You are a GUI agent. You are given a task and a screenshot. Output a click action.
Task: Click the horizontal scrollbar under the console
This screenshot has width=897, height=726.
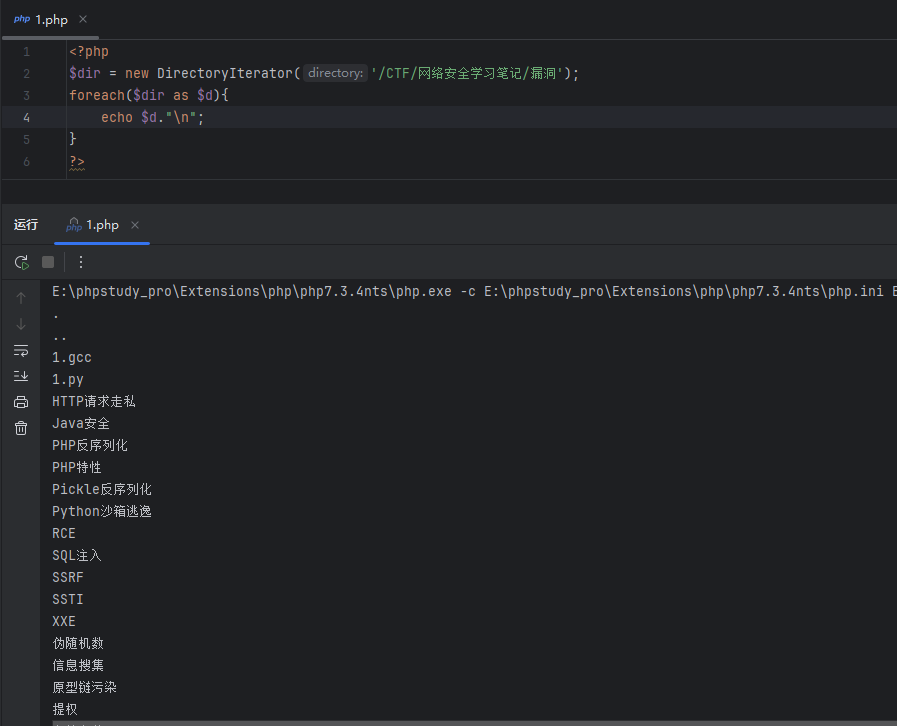(470, 722)
